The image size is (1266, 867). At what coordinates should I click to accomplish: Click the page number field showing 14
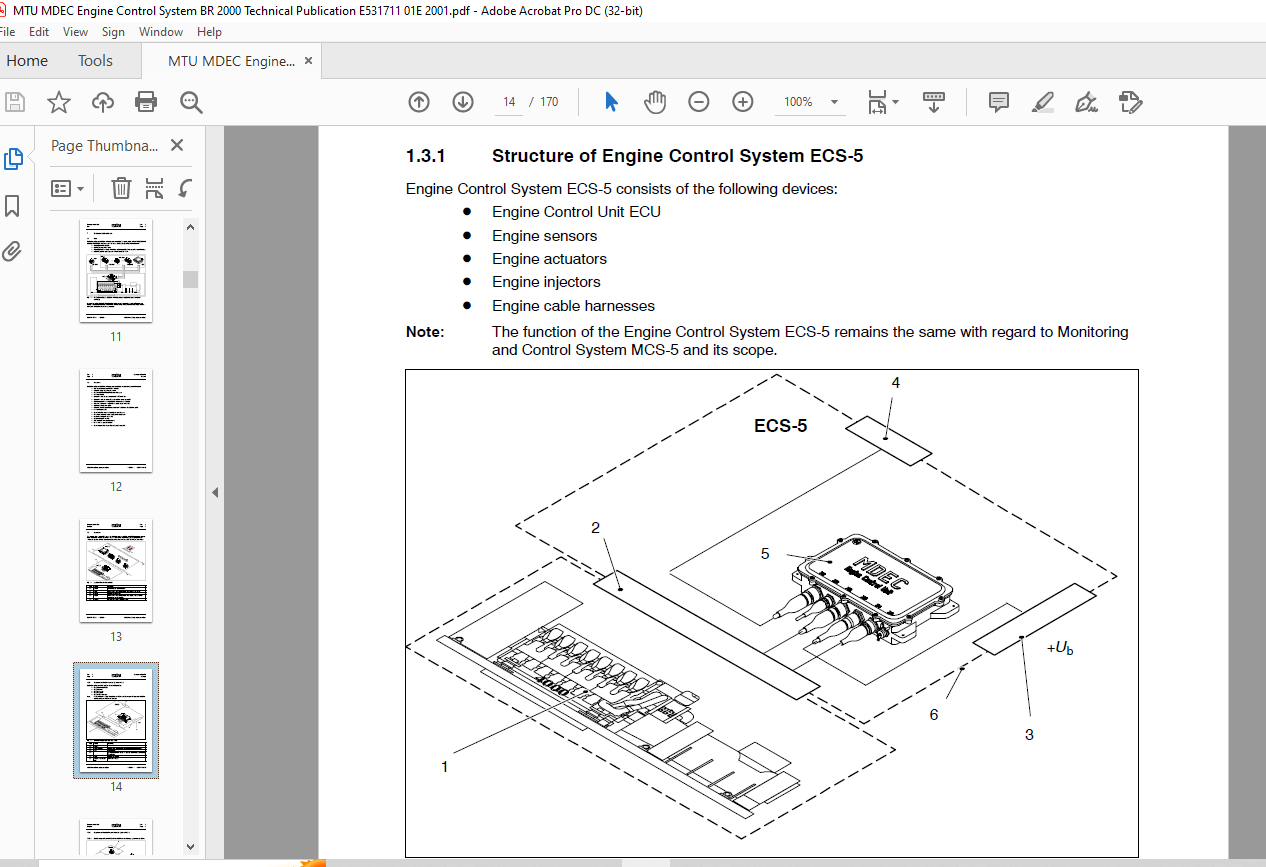point(510,102)
